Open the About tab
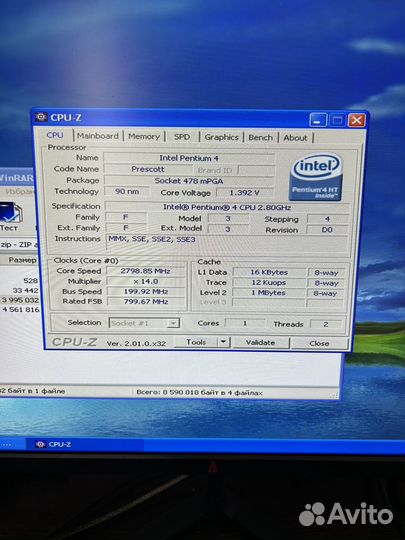This screenshot has width=405, height=540. pos(295,138)
